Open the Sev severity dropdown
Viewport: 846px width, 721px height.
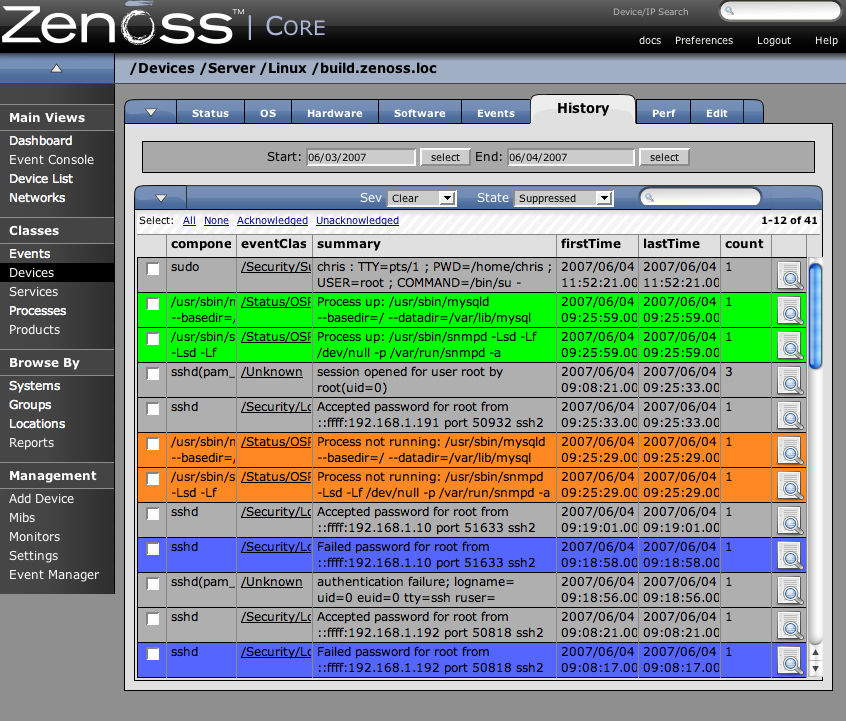(422, 198)
